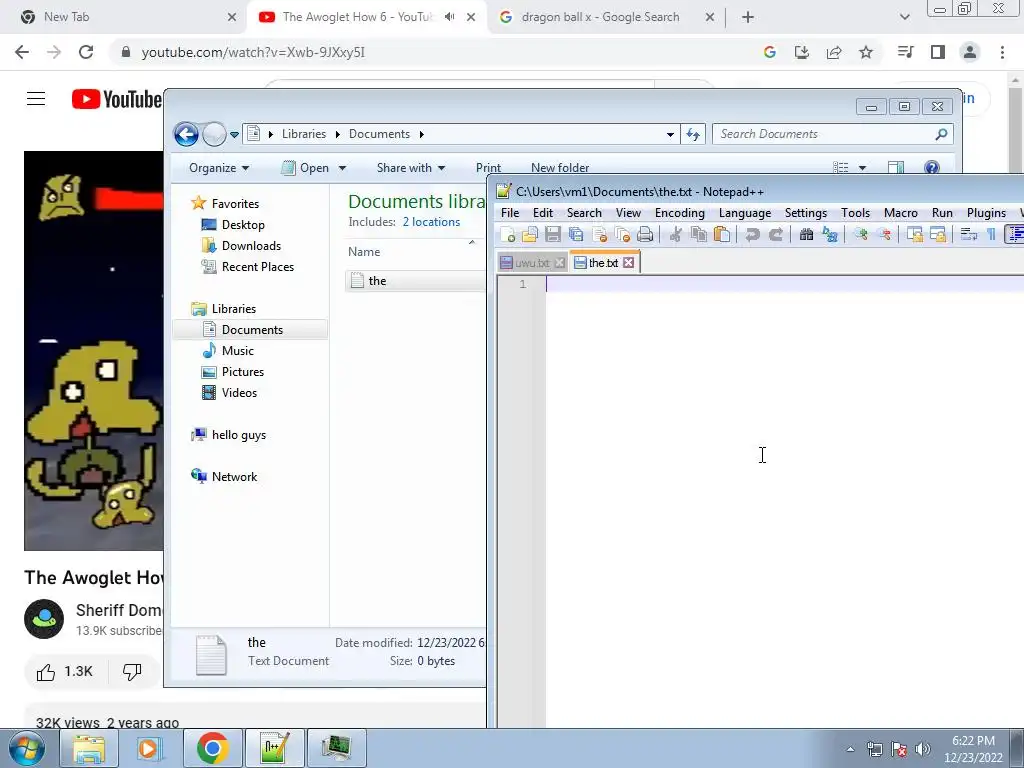Expand the Open button dropdown arrow in Explorer
Screen dimensions: 1024x768
[342, 168]
